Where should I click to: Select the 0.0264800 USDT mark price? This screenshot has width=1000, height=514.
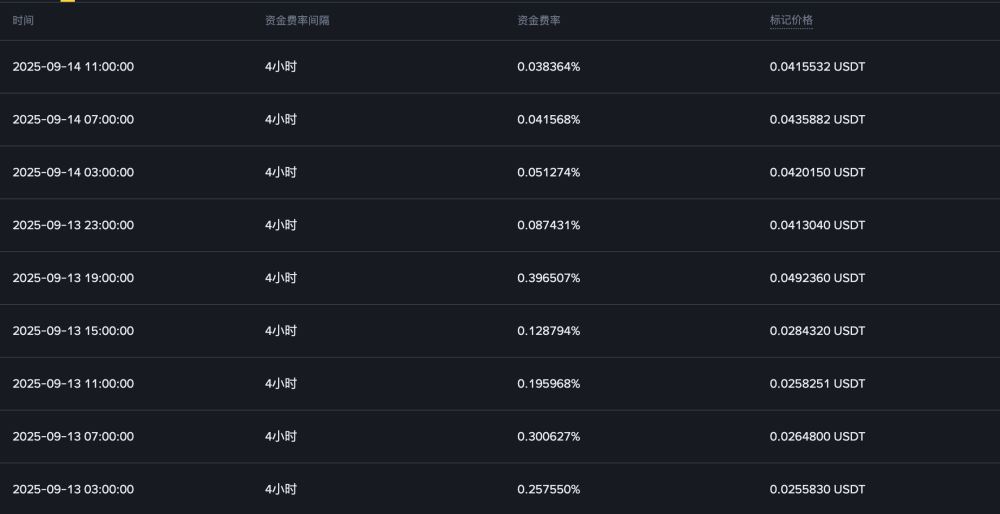pyautogui.click(x=817, y=437)
